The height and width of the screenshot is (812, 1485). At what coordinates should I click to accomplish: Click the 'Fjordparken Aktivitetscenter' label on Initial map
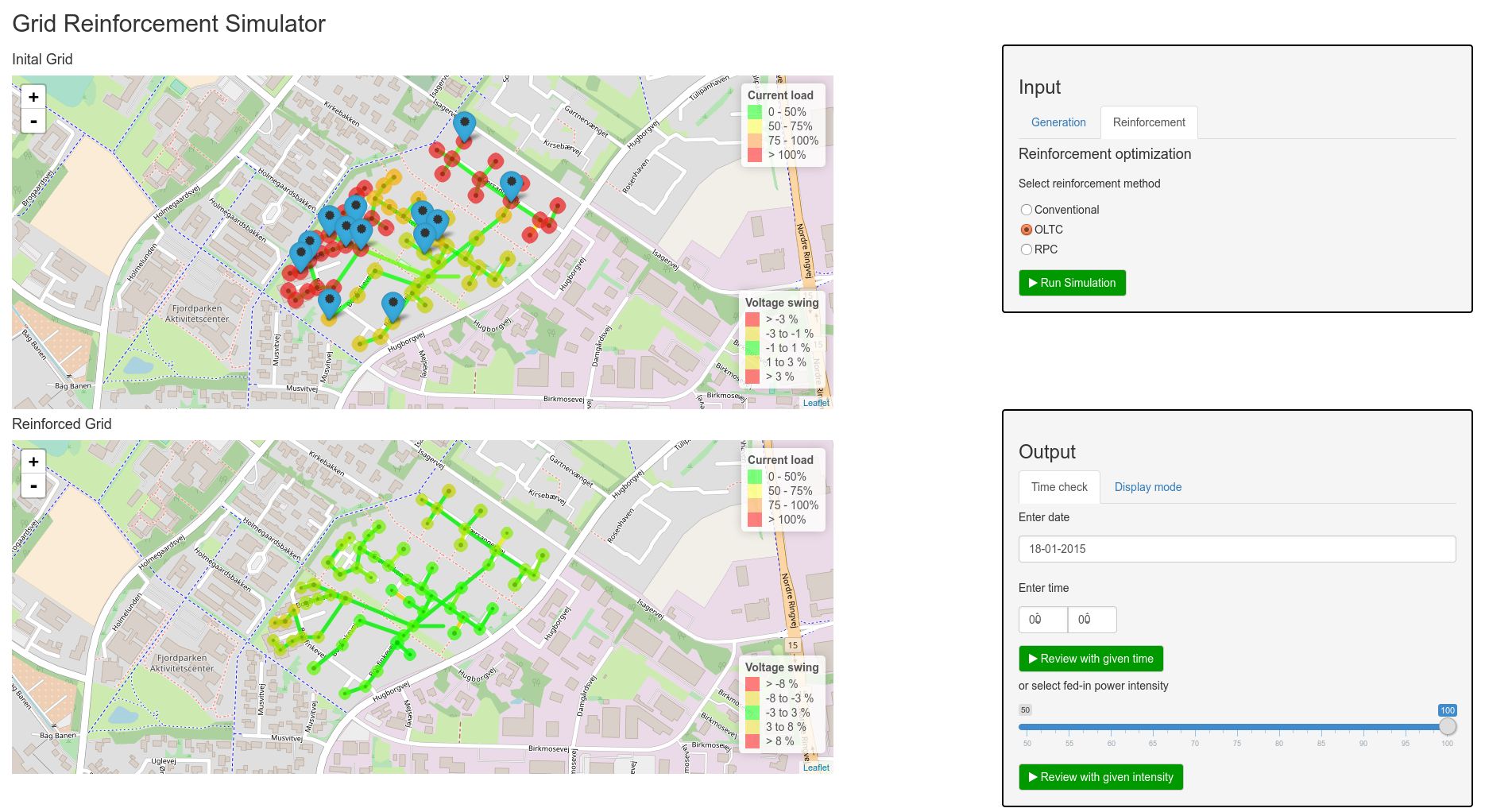(197, 314)
